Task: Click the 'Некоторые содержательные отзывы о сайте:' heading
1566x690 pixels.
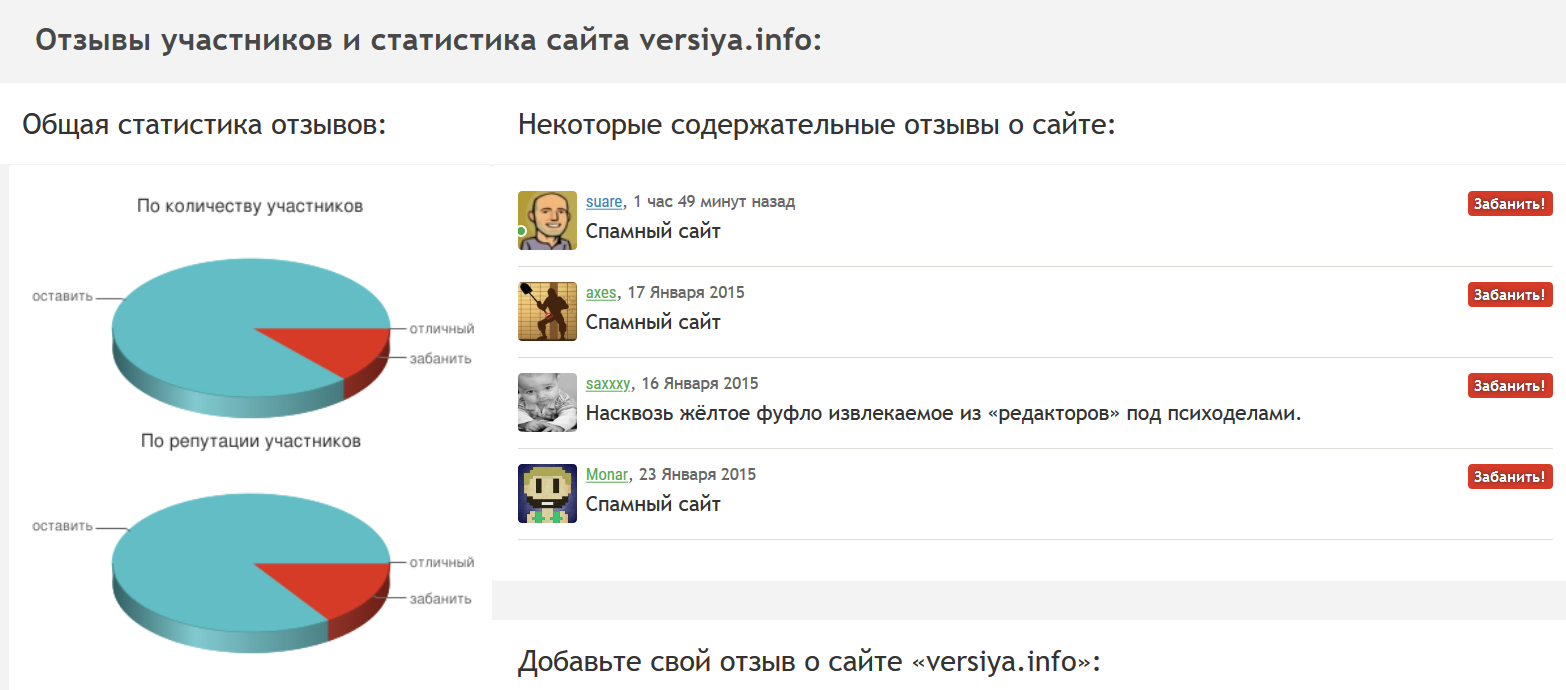Action: pos(816,125)
